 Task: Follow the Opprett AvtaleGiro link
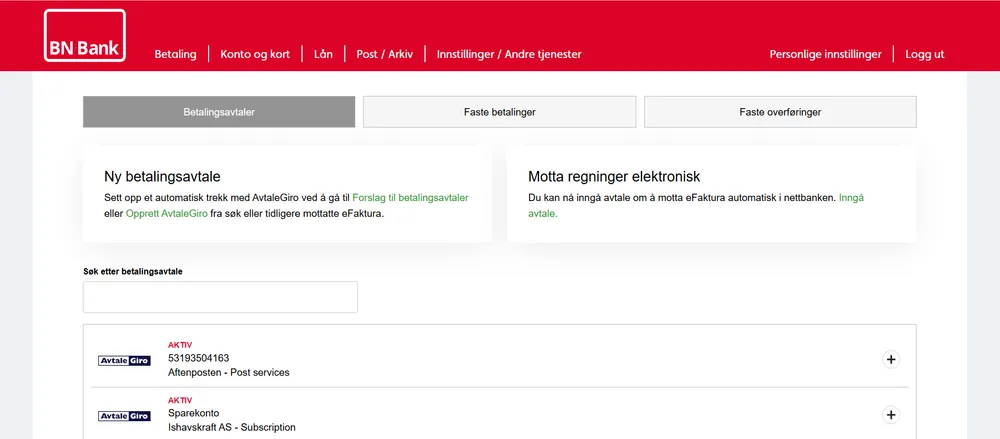point(166,214)
